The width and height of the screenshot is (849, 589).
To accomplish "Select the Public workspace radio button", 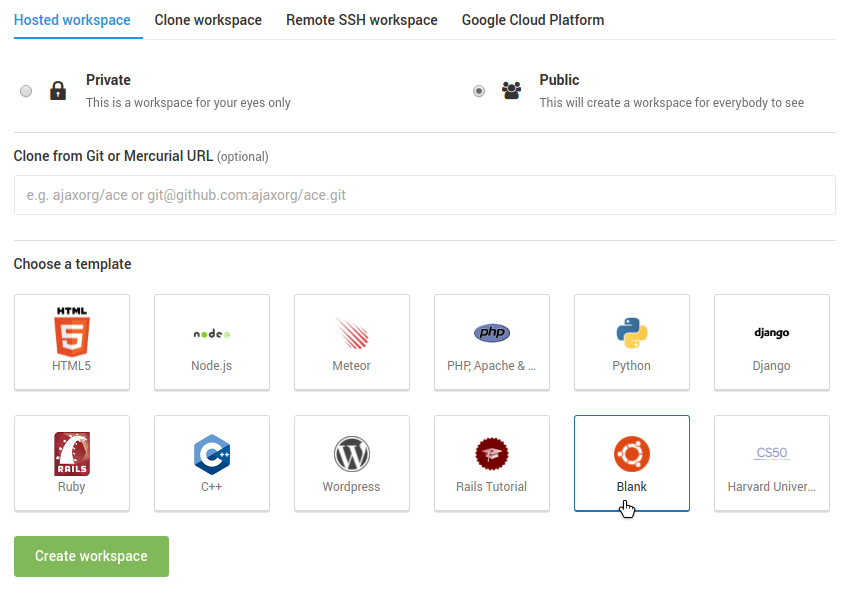I will [479, 91].
